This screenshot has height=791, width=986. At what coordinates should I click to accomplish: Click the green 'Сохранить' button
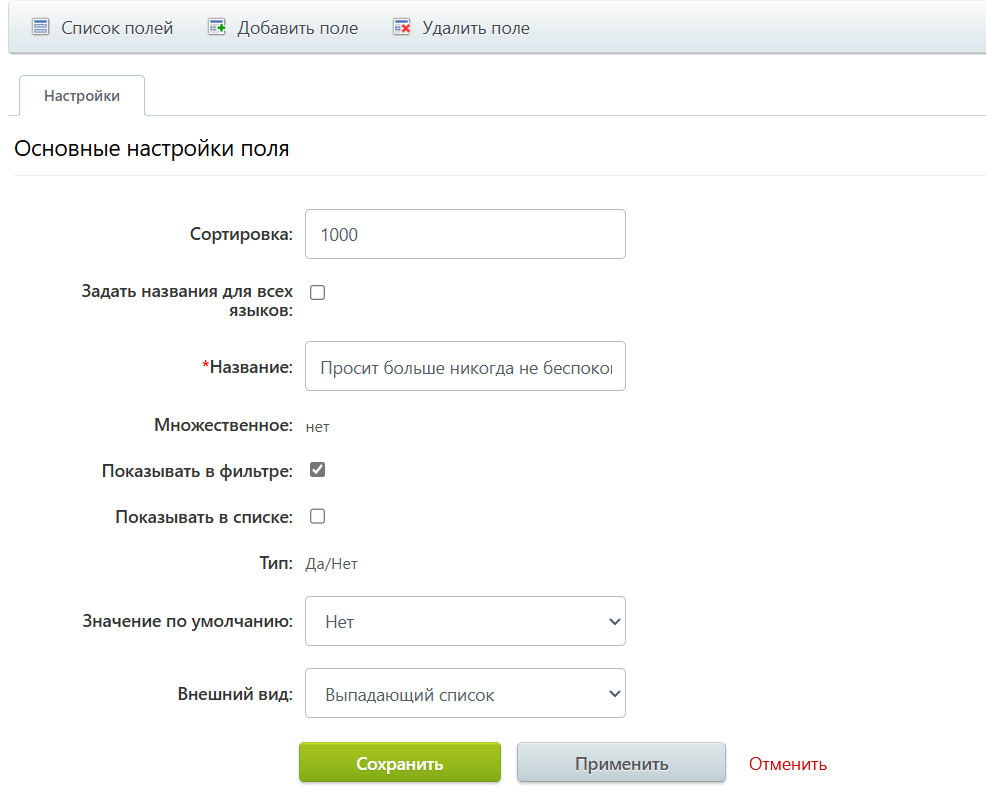point(399,762)
